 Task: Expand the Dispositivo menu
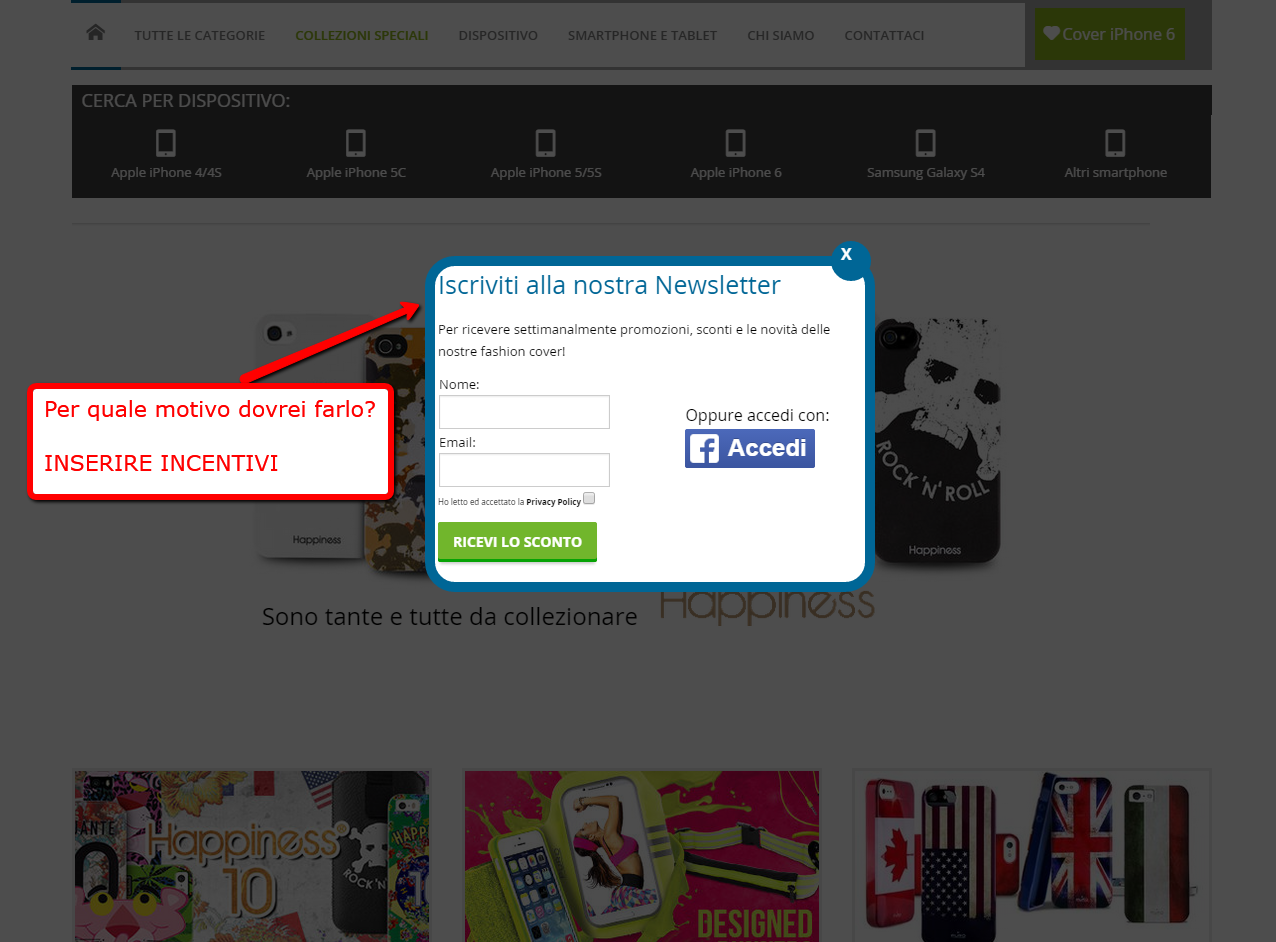pos(498,35)
